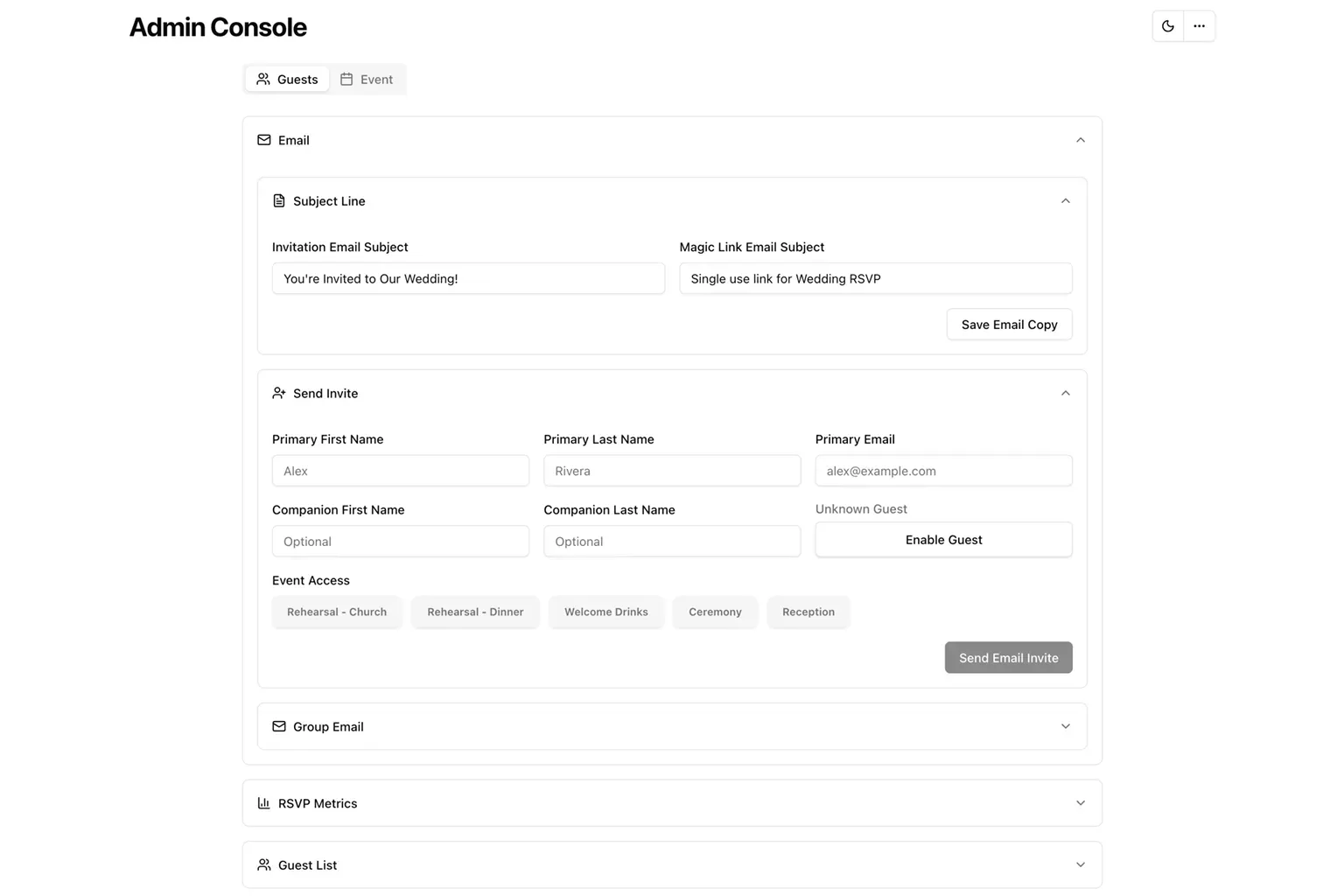
Task: Click the Primary Email input field
Action: 943,471
